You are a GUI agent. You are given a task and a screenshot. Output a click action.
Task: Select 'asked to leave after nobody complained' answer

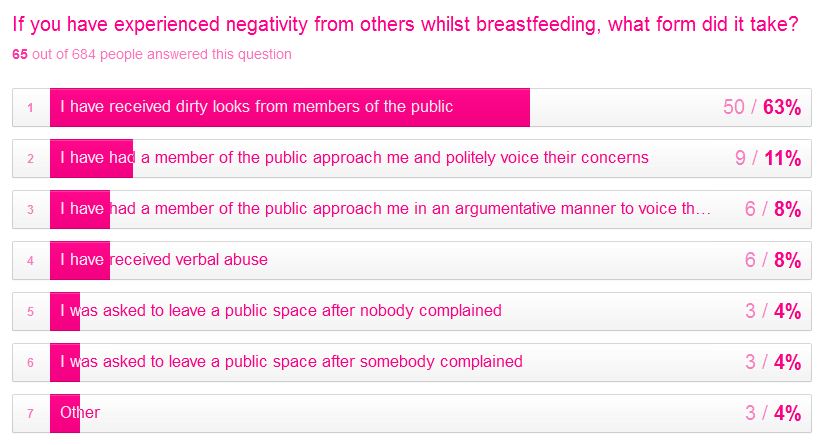pyautogui.click(x=281, y=311)
